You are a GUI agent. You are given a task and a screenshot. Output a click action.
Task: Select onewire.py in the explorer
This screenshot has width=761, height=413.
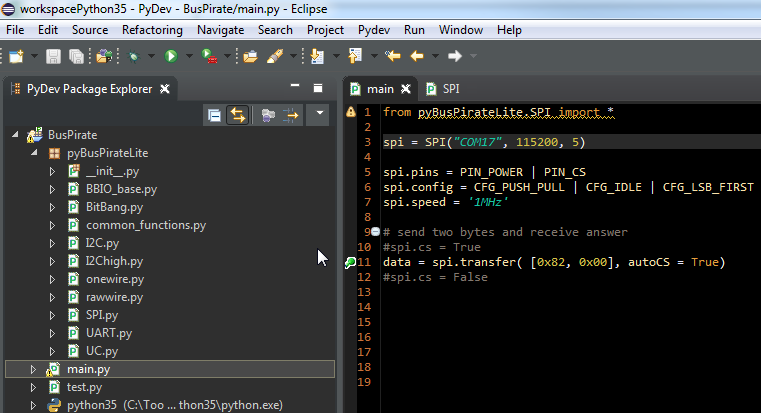tap(115, 279)
